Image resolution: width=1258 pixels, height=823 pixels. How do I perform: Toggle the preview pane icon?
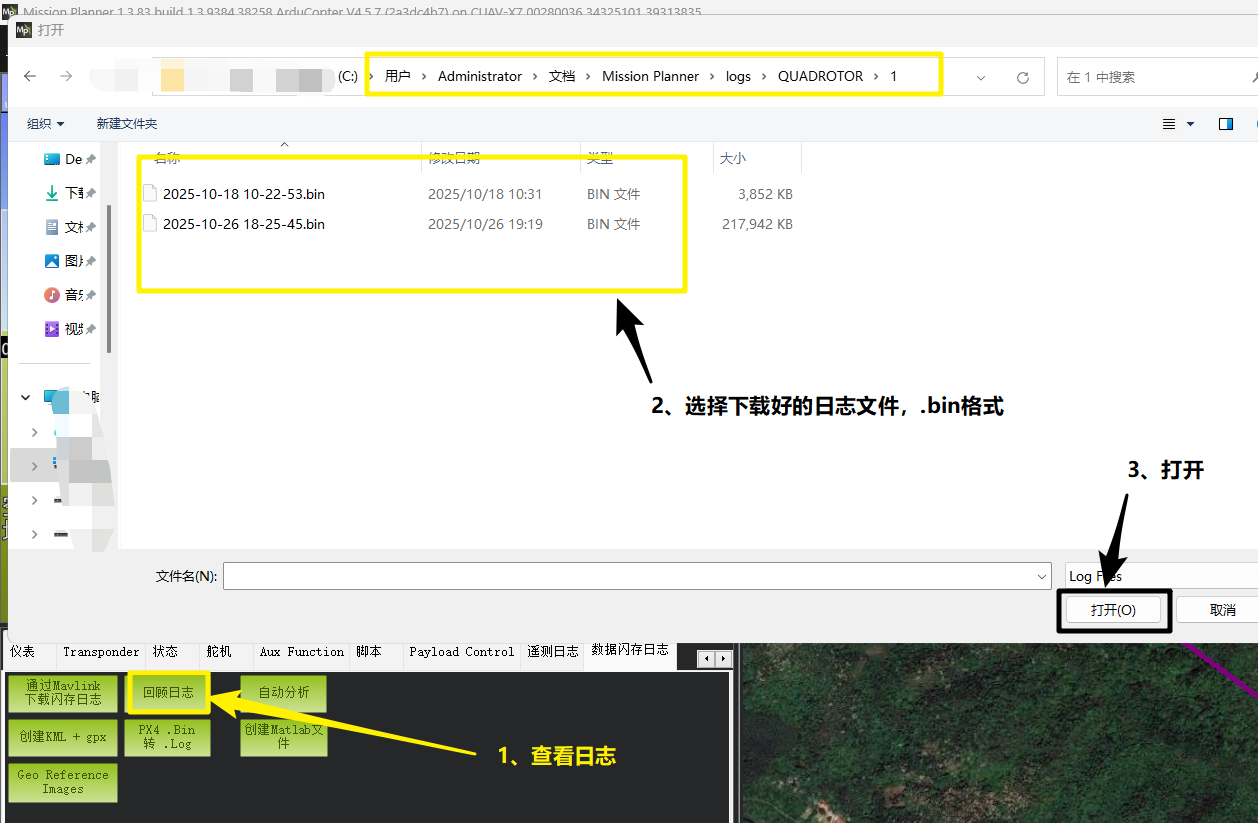coord(1226,124)
